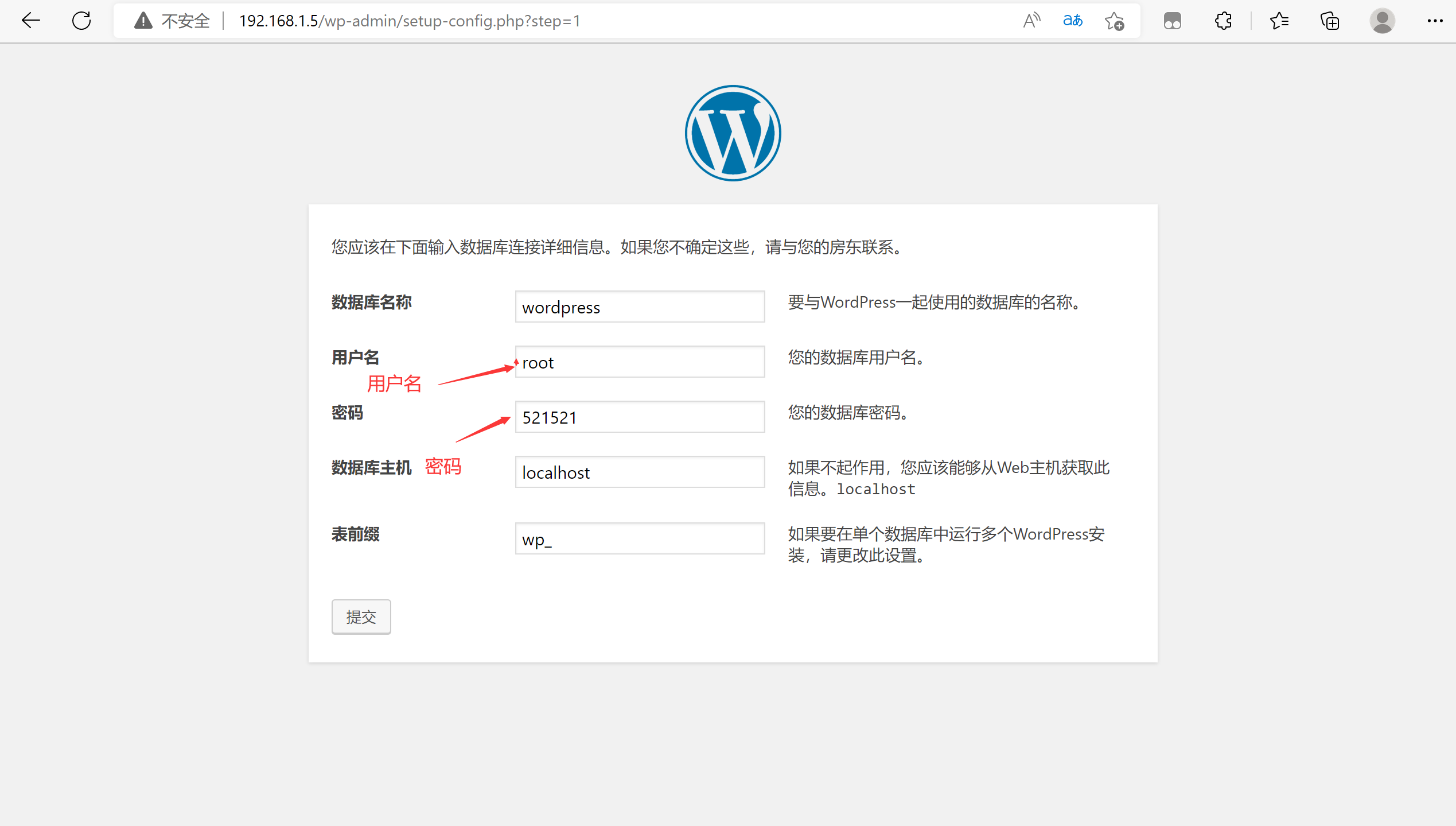Click the password field containing 521521
1456x826 pixels.
coord(640,417)
